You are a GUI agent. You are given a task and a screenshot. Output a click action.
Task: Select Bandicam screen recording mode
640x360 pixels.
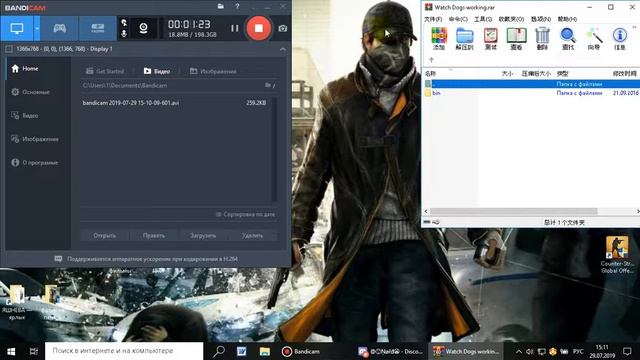pos(17,28)
